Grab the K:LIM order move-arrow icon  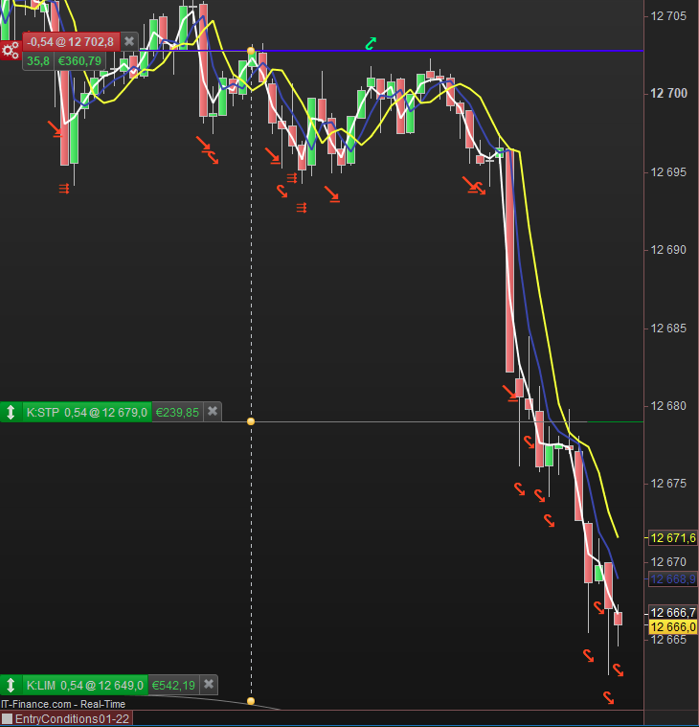point(11,685)
